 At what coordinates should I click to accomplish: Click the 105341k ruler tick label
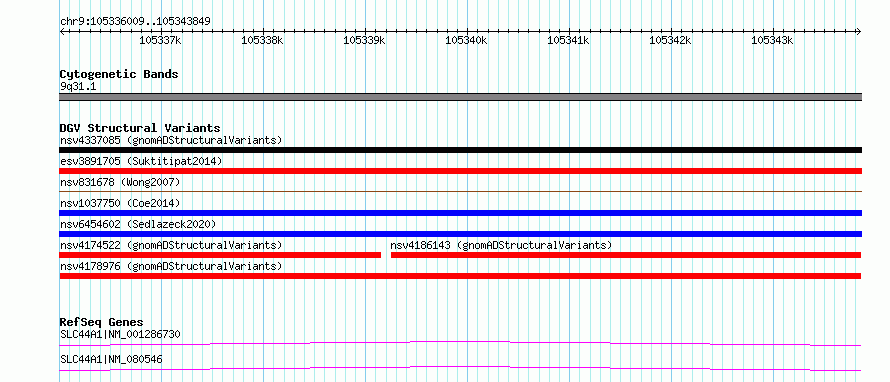pyautogui.click(x=568, y=40)
